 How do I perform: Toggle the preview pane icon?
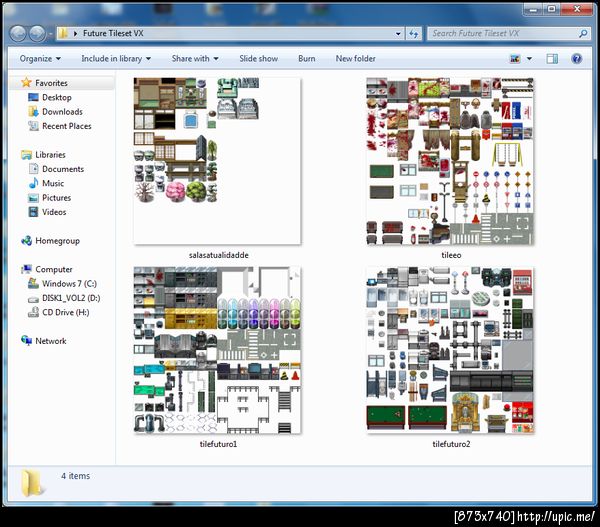point(552,59)
